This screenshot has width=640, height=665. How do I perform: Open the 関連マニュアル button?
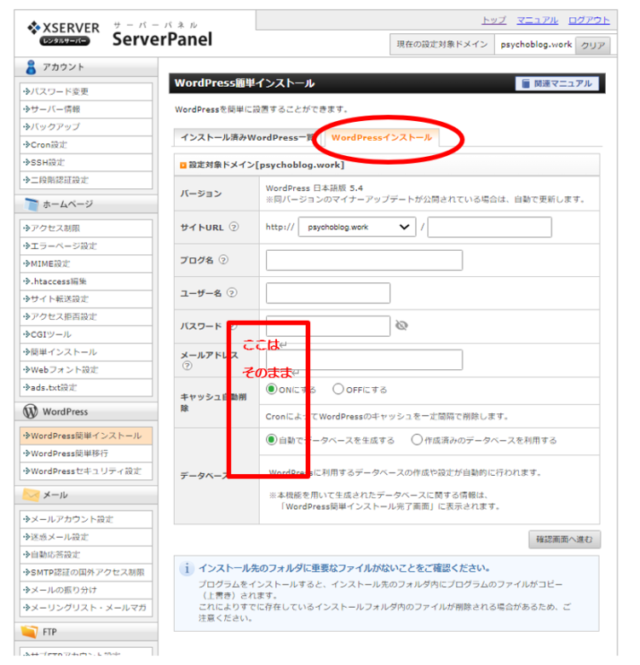[x=557, y=84]
